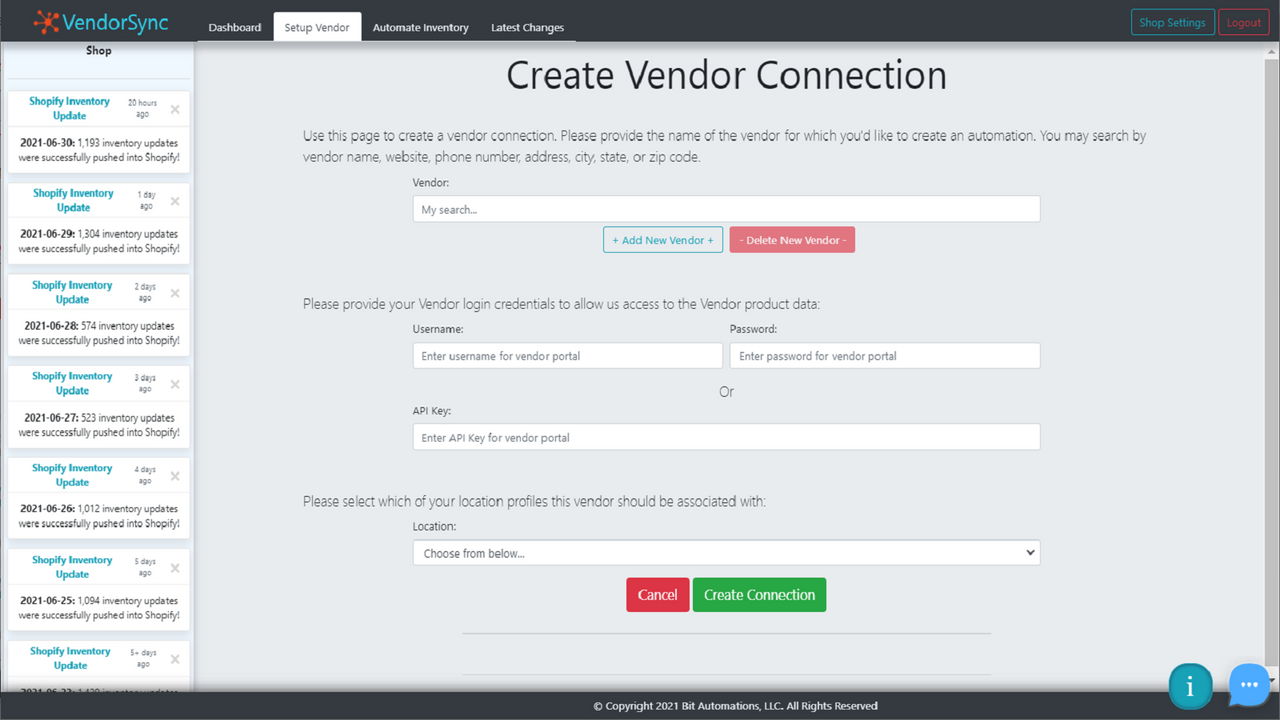Viewport: 1280px width, 720px height.
Task: Open Shop Settings
Action: click(1172, 21)
